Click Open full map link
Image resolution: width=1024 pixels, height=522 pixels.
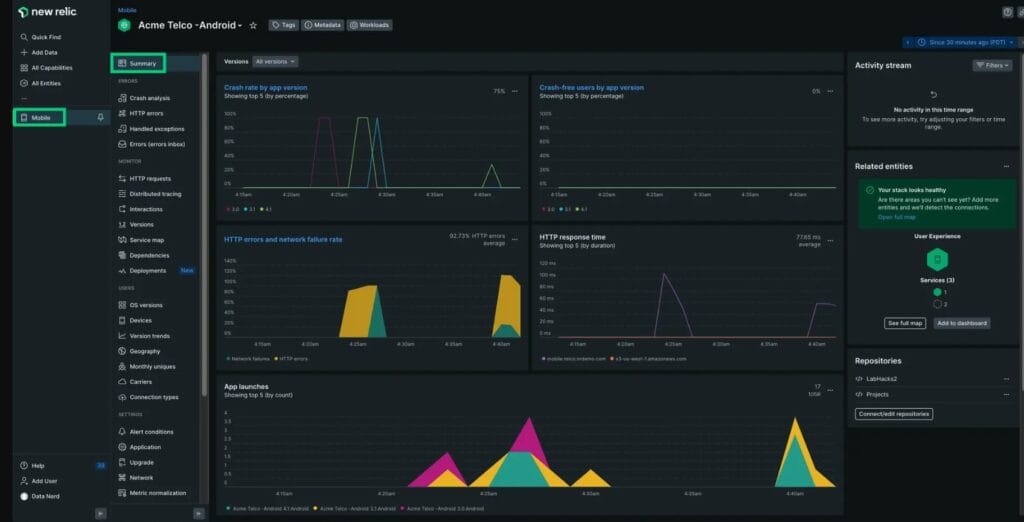[x=896, y=217]
